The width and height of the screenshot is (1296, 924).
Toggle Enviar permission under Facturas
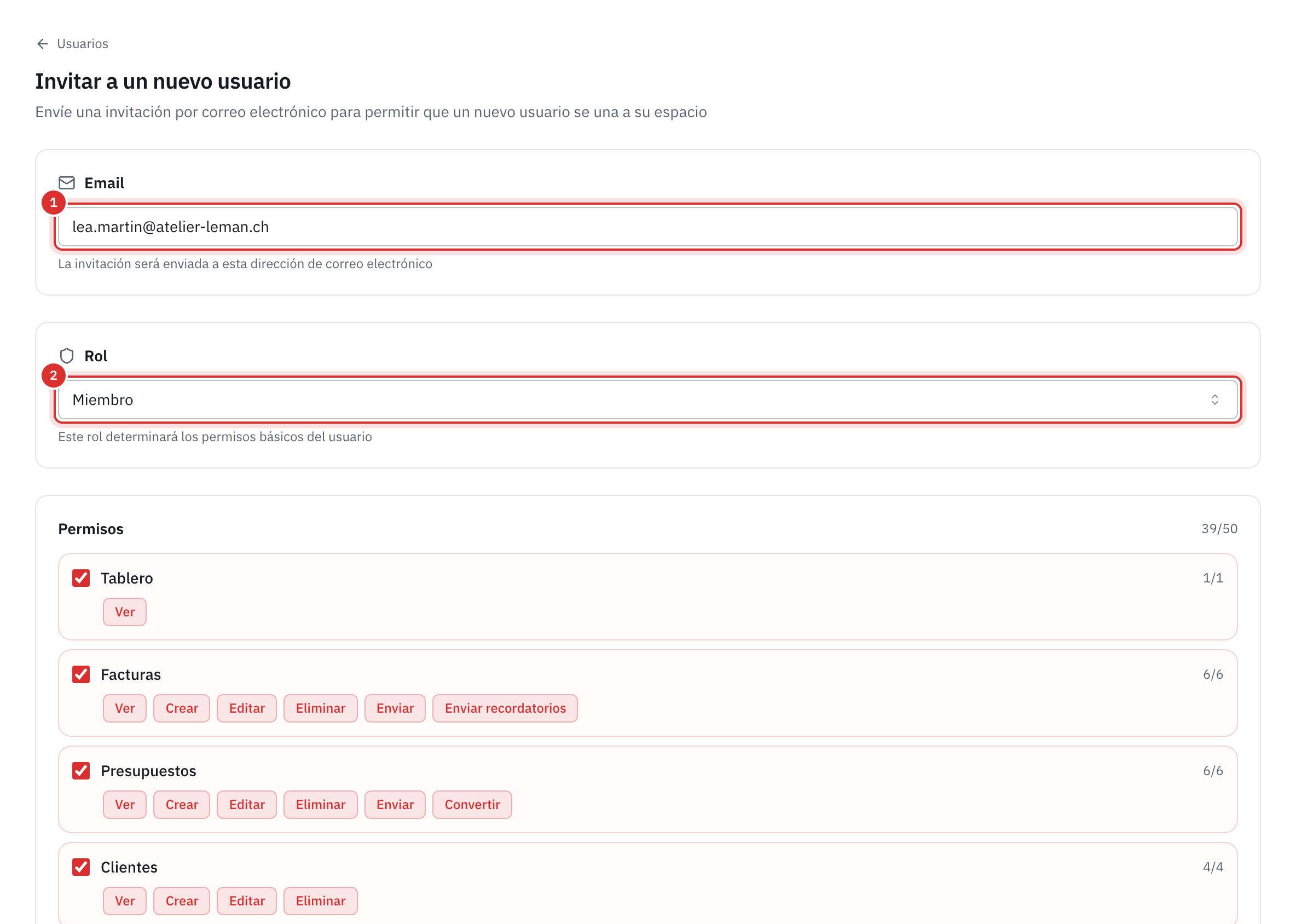[395, 708]
